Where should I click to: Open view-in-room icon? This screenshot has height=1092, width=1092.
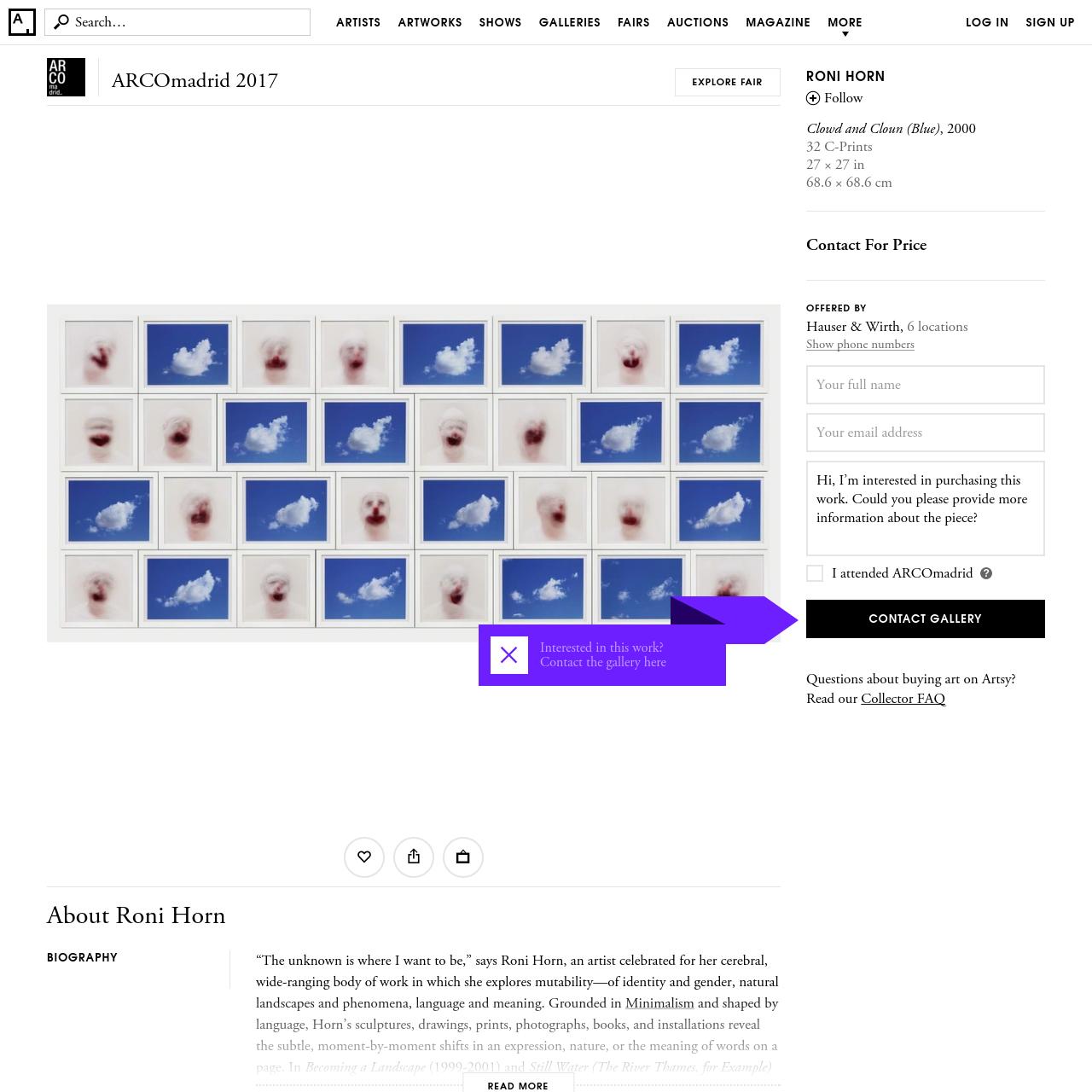463,857
